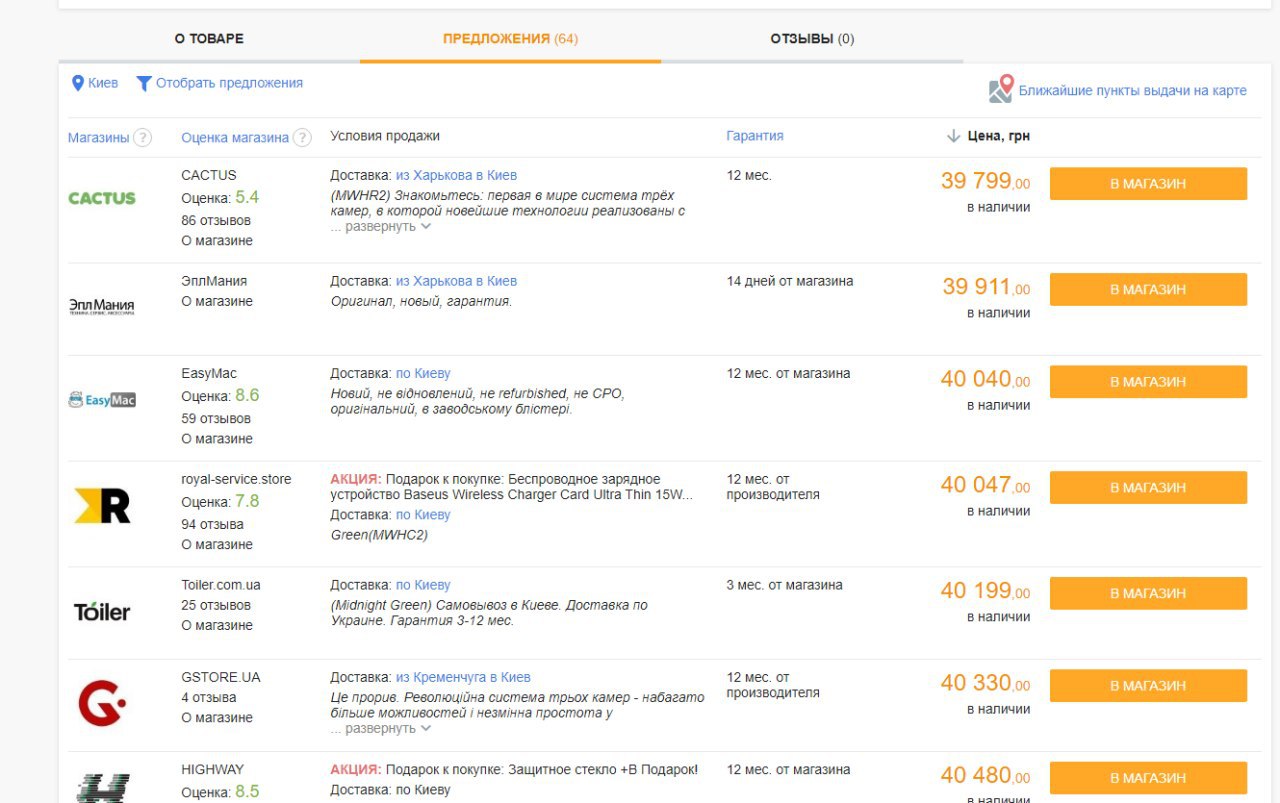
Task: Expand GSTORE.UA description via развернуть
Action: point(381,728)
